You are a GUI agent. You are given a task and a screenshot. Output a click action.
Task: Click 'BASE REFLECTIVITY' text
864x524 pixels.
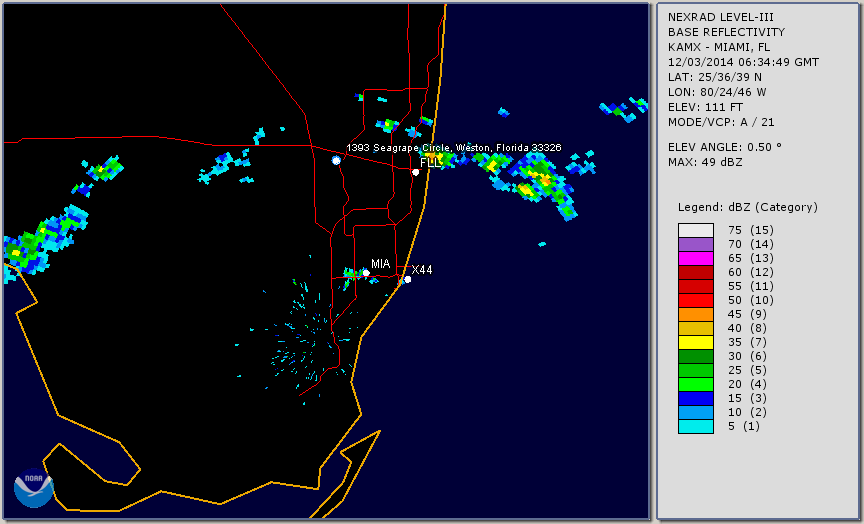(726, 33)
